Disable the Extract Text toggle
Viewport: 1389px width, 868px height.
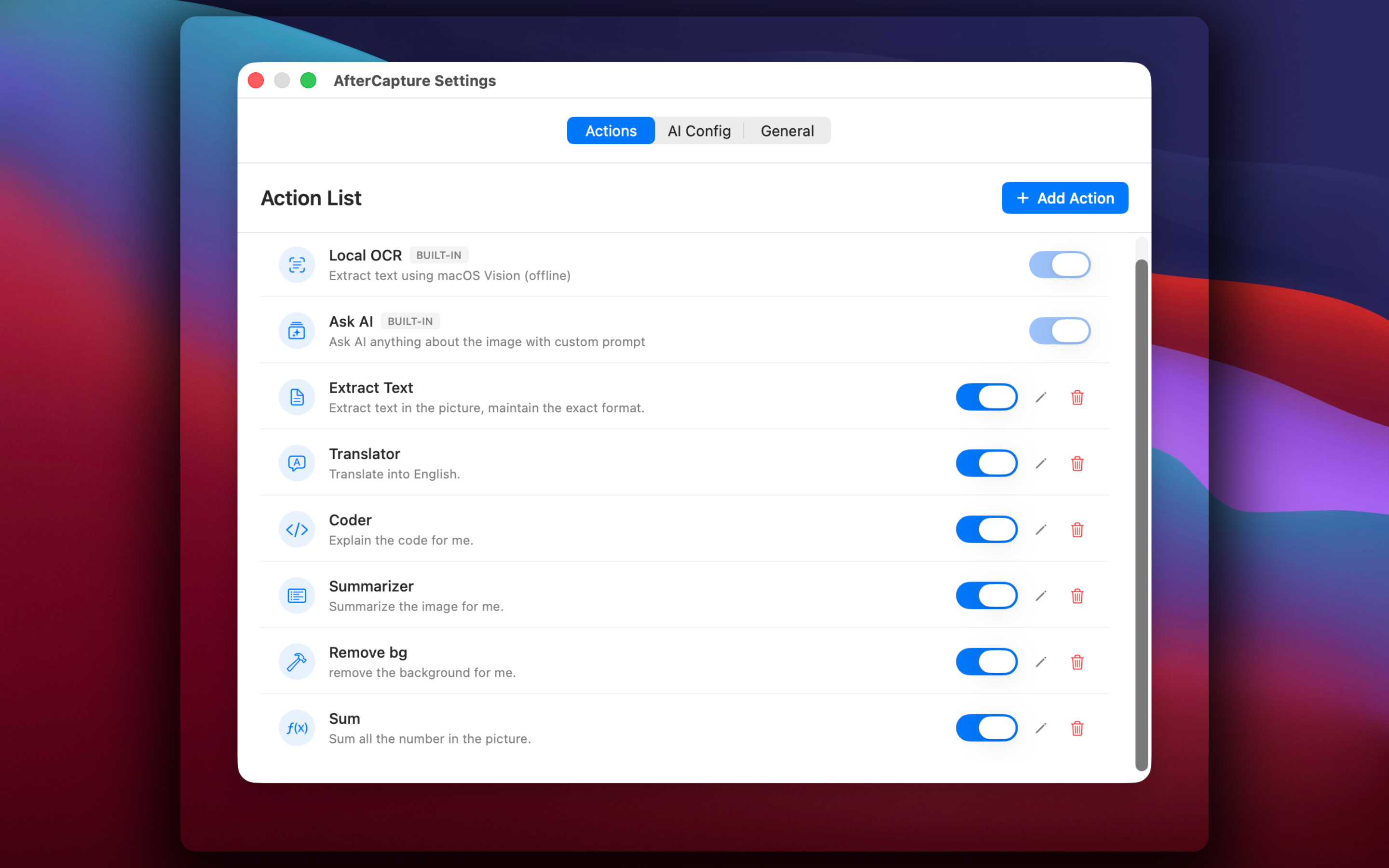point(986,397)
